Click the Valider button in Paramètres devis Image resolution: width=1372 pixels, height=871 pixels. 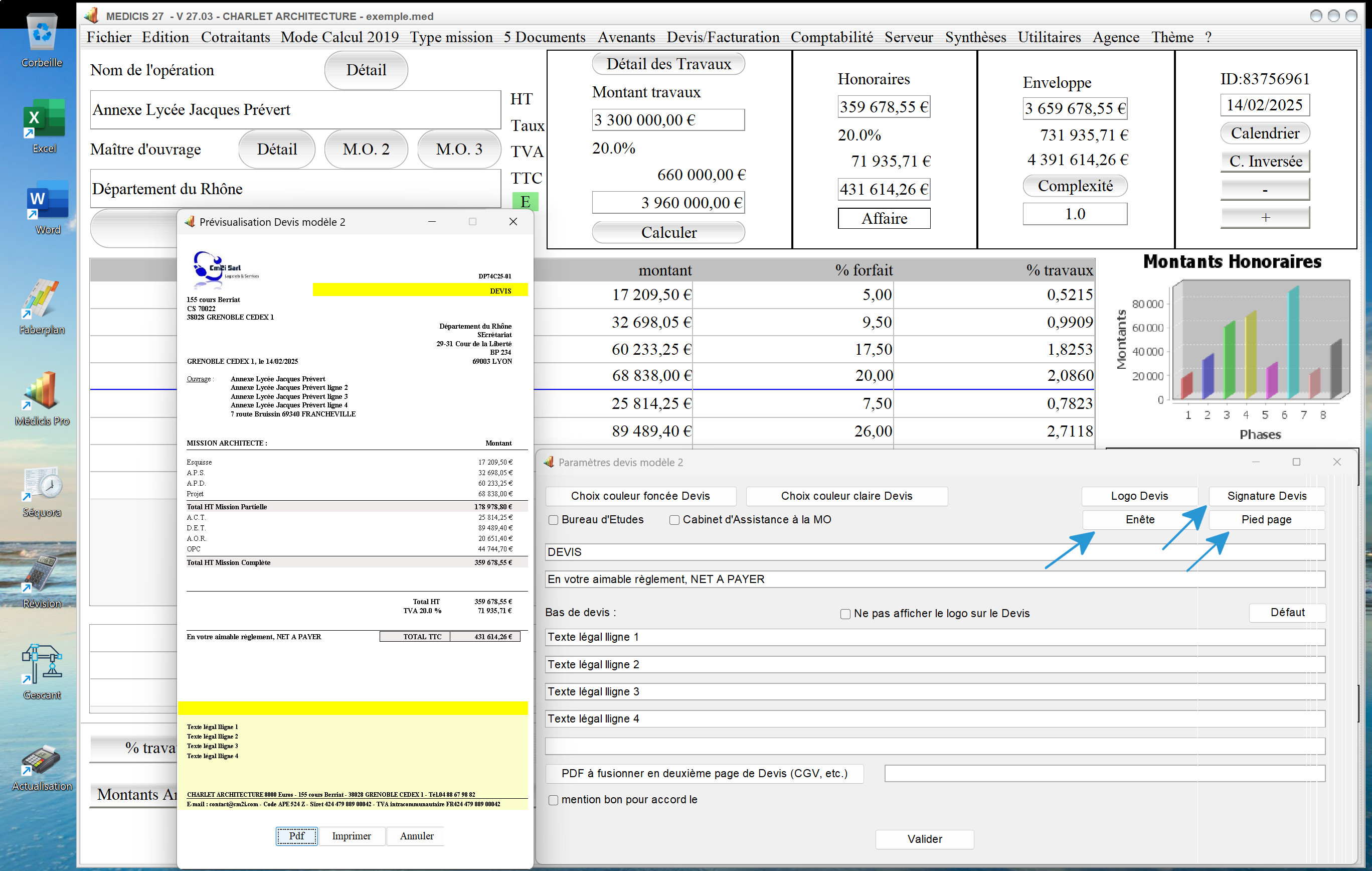coord(924,839)
